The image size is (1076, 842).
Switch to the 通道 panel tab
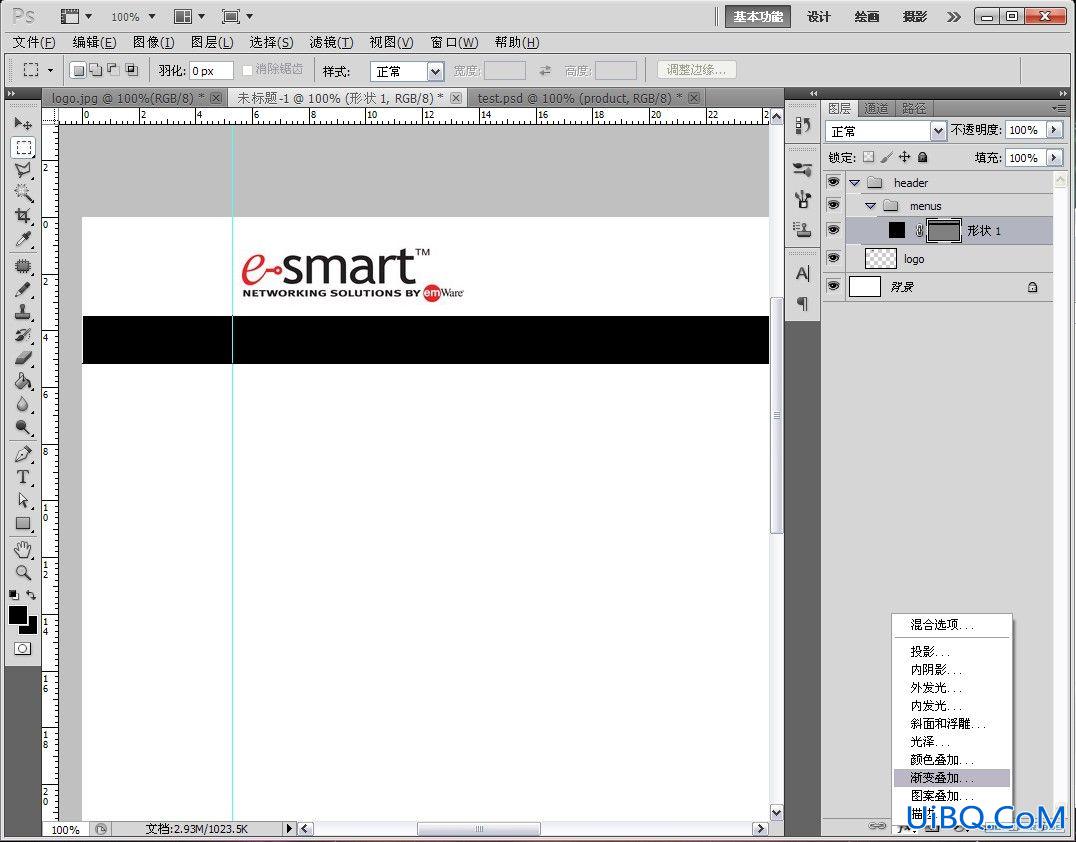click(x=875, y=108)
